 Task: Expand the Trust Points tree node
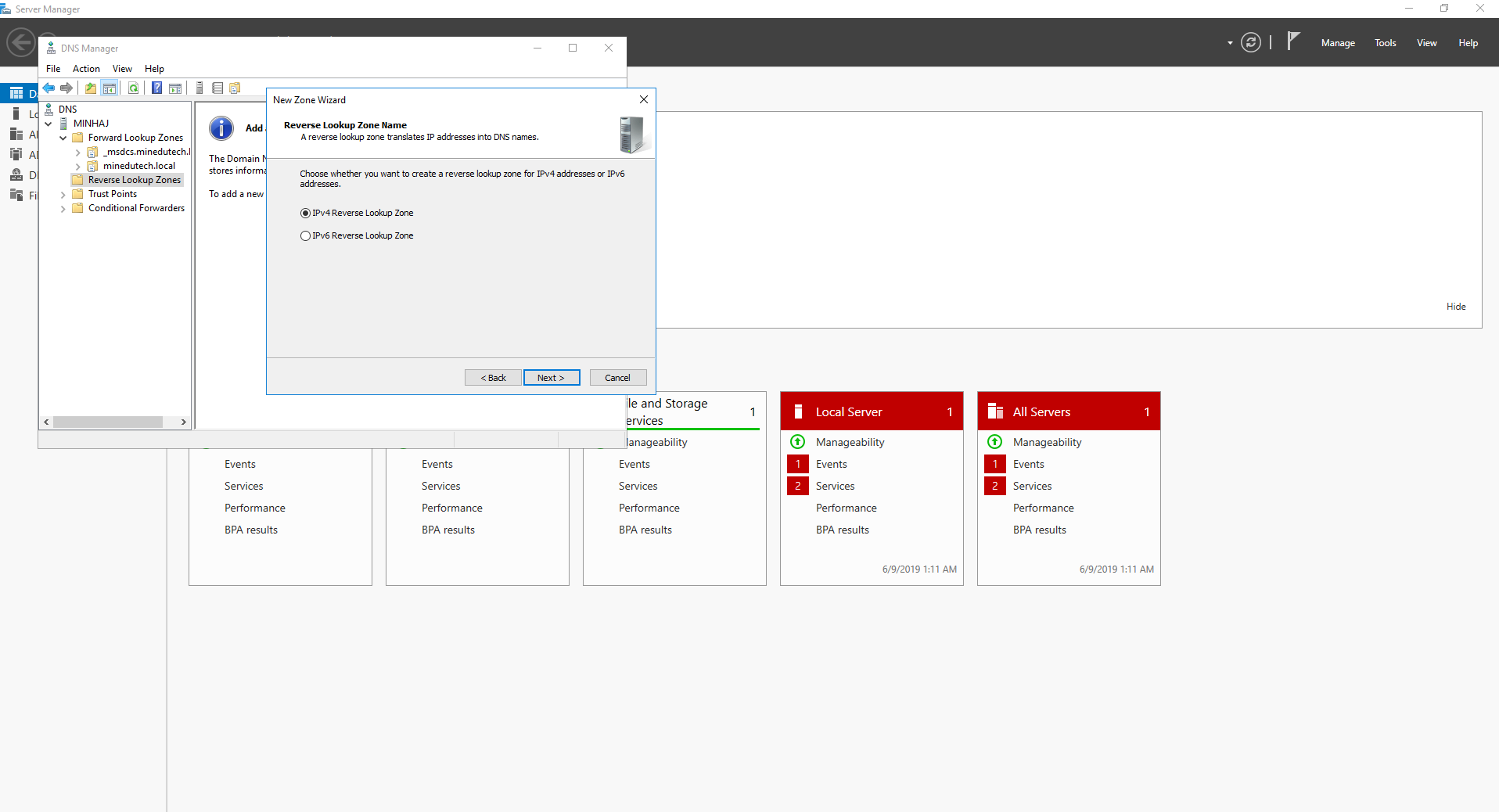click(63, 193)
